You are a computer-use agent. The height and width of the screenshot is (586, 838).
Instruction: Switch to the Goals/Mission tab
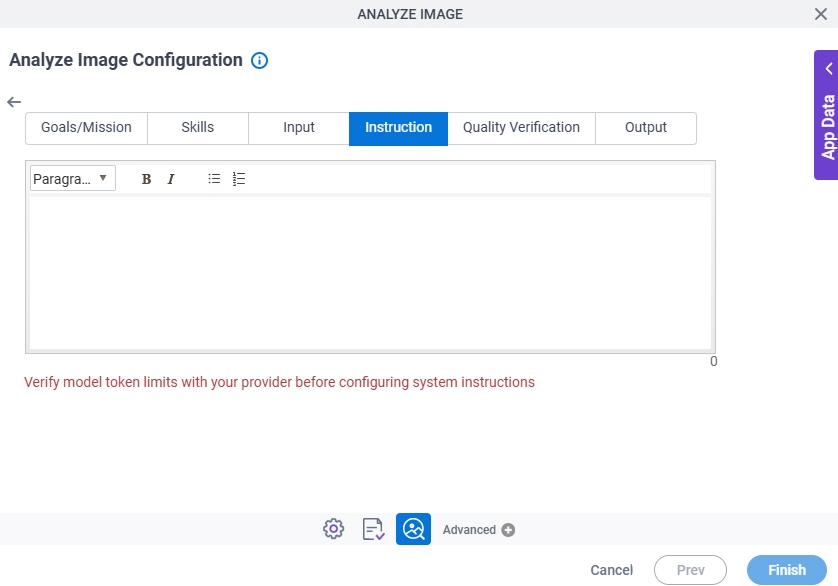[86, 128]
